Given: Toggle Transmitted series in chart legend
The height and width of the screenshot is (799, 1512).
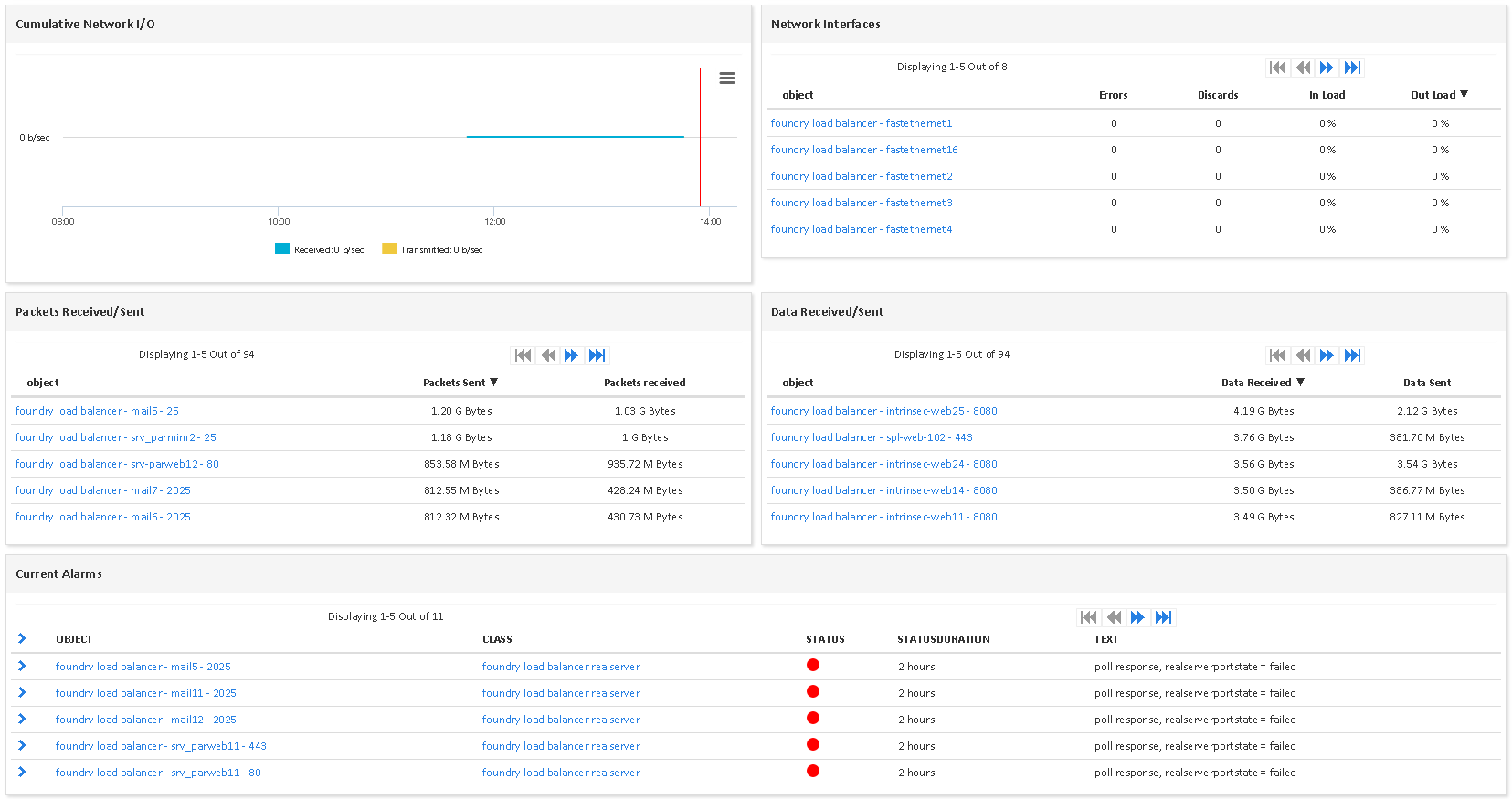Looking at the screenshot, I should (431, 249).
